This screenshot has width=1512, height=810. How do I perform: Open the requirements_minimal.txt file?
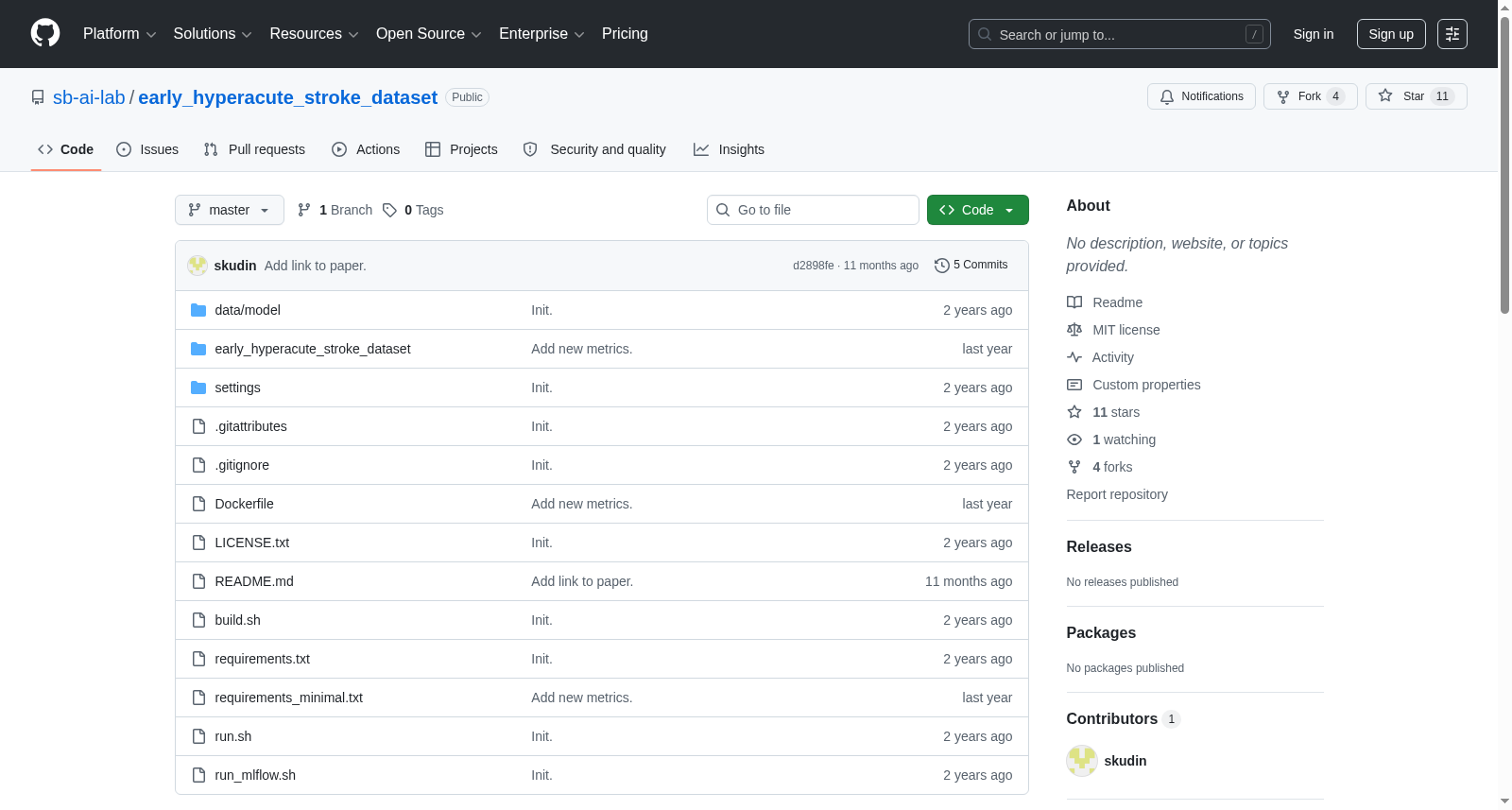pyautogui.click(x=289, y=698)
